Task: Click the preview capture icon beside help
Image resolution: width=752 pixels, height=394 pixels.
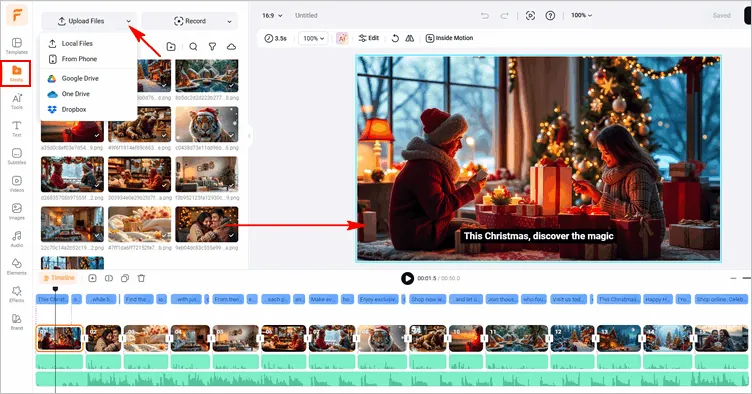Action: point(530,15)
